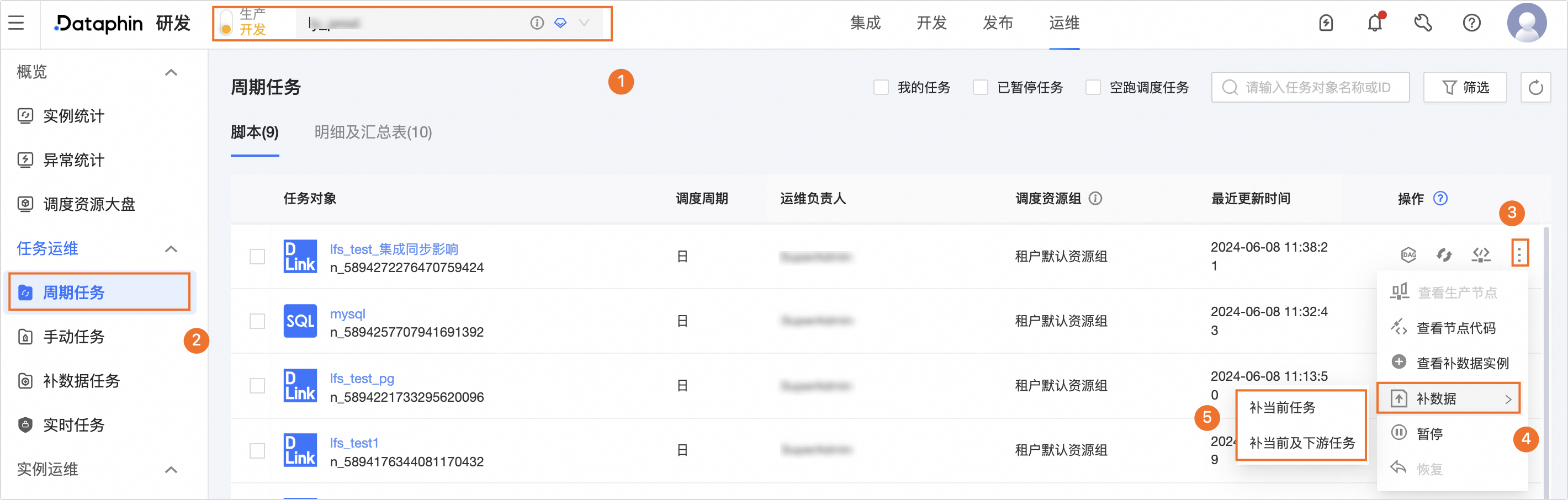Go to the 开发 top menu
This screenshot has width=1568, height=500.
coord(931,23)
